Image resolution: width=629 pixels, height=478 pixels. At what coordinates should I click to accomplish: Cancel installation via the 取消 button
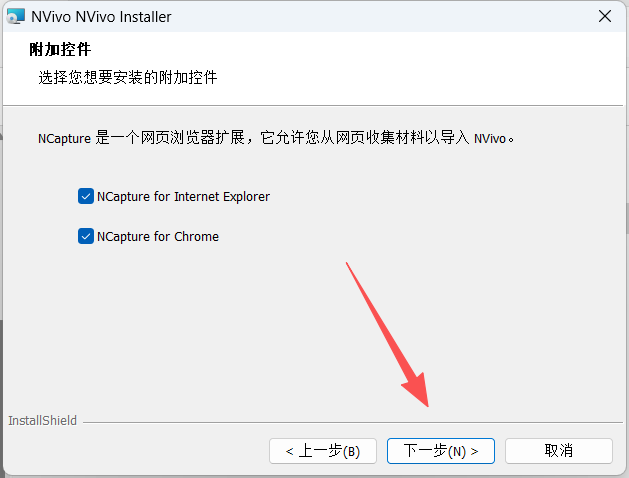coord(559,451)
